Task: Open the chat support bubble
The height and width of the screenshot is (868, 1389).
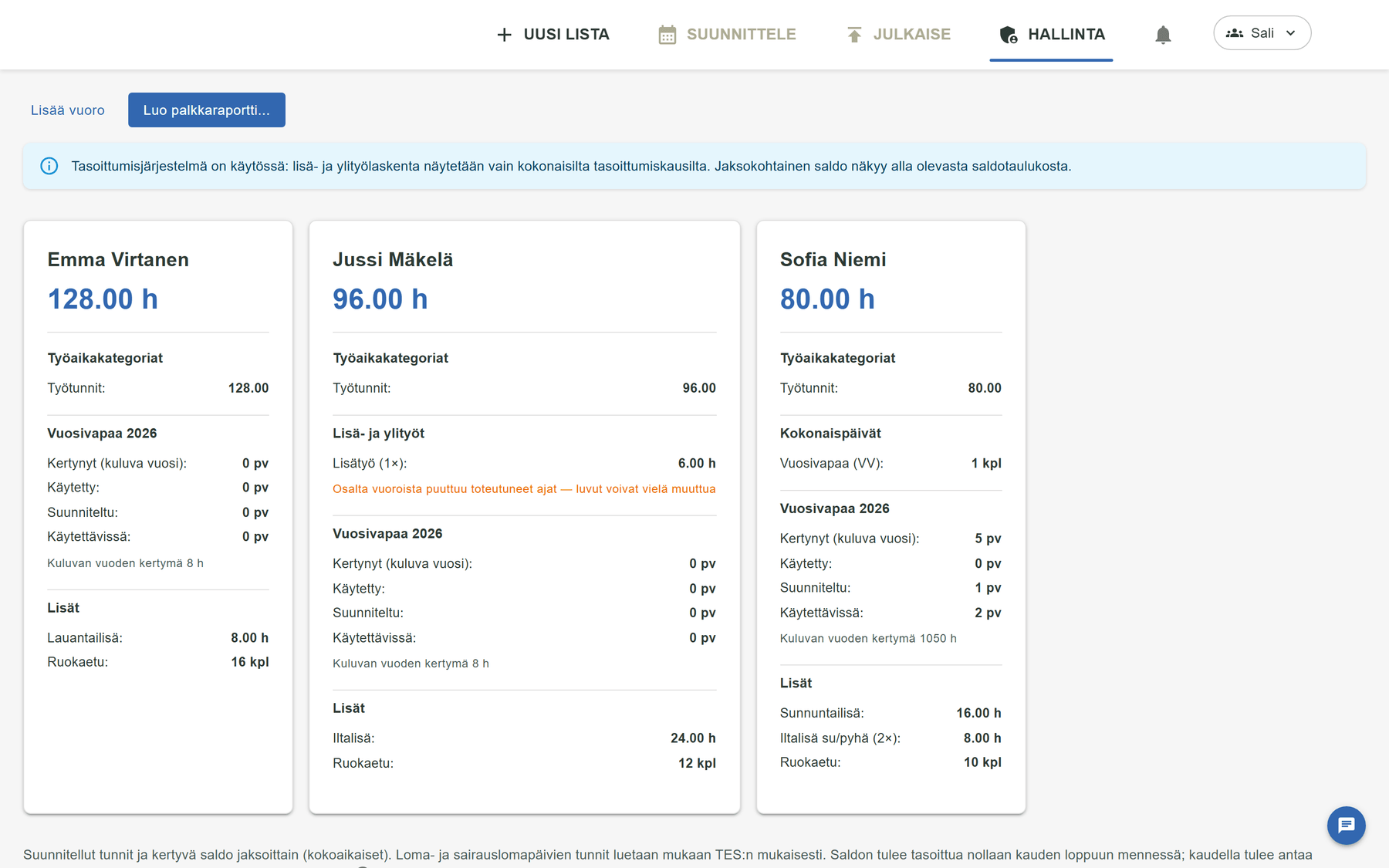Action: [1347, 826]
